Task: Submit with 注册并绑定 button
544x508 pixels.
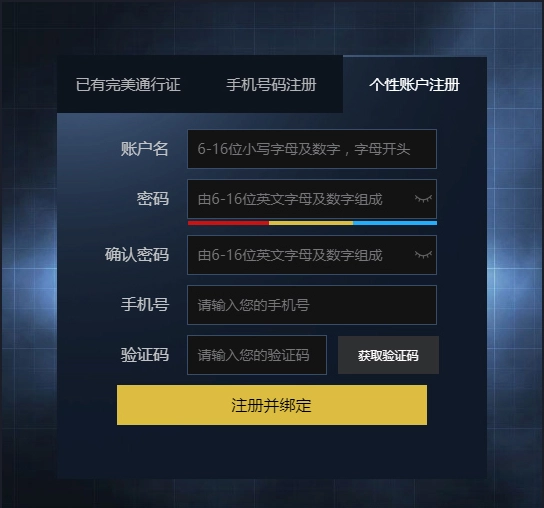Action: (272, 405)
